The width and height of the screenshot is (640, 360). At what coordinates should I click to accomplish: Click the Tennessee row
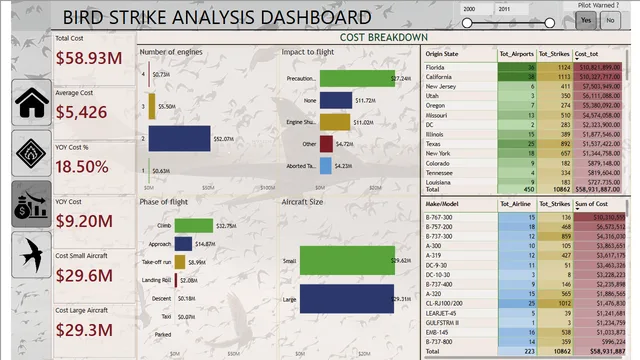(523, 173)
